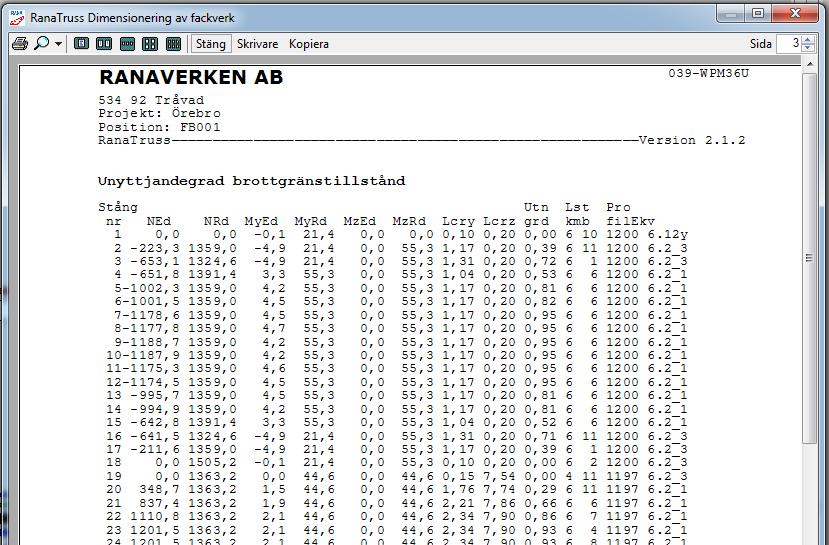Click the value '-223,3' in row 2
Viewport: 829px width, 545px height.
click(155, 248)
